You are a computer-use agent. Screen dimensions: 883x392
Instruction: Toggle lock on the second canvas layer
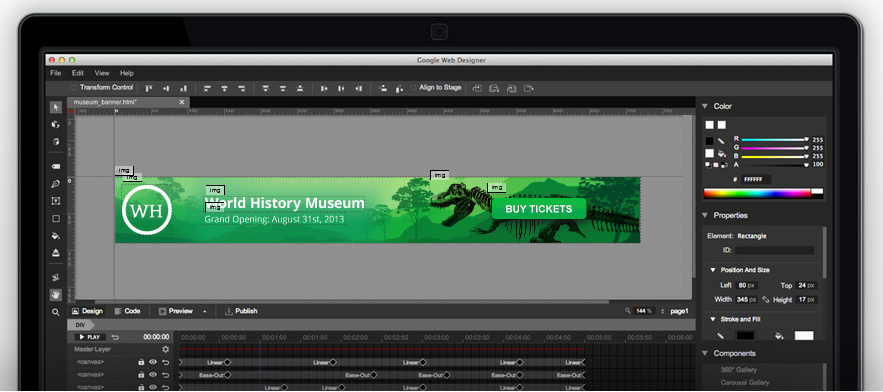click(141, 375)
